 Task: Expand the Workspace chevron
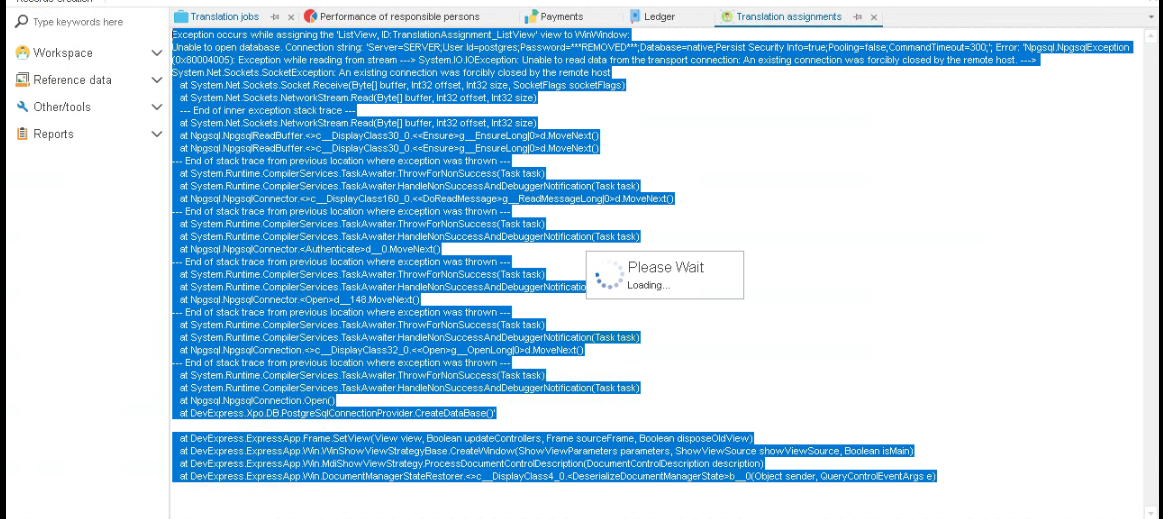(x=157, y=53)
